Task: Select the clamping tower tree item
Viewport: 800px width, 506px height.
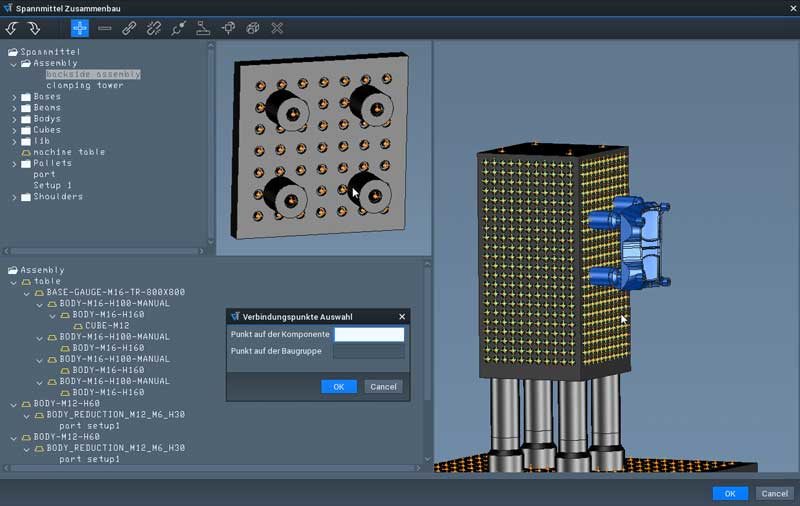Action: click(84, 85)
